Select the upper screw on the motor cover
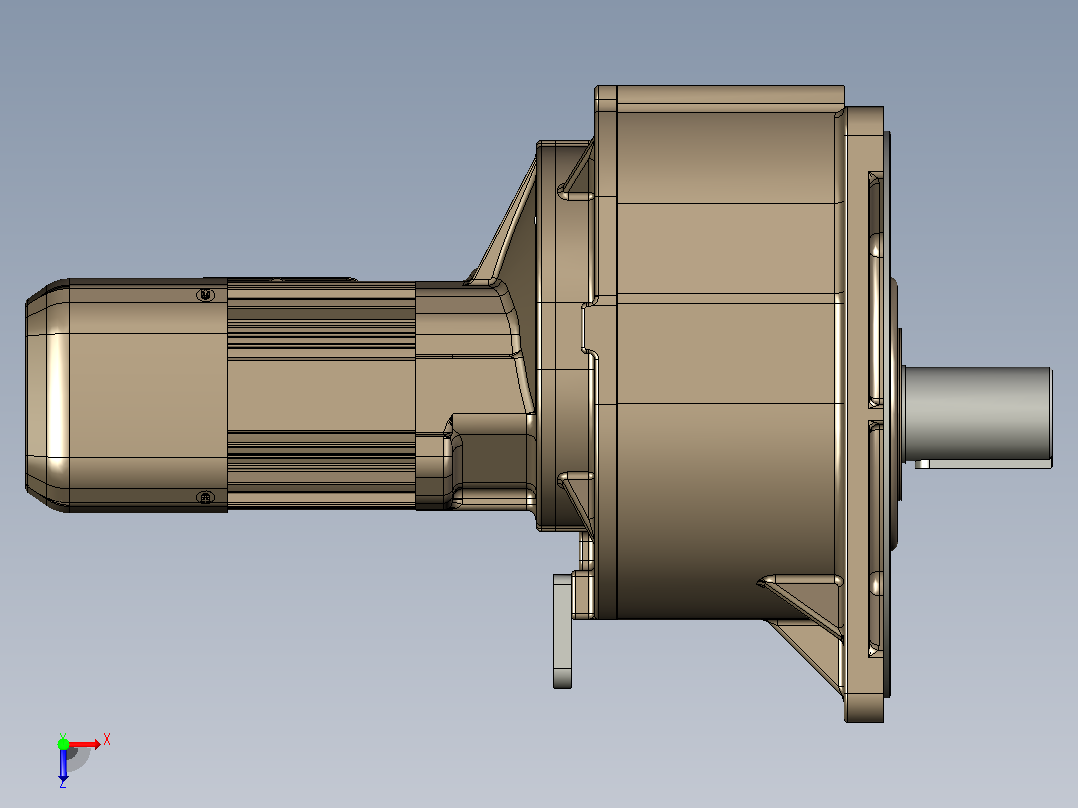Image resolution: width=1078 pixels, height=808 pixels. [205, 295]
